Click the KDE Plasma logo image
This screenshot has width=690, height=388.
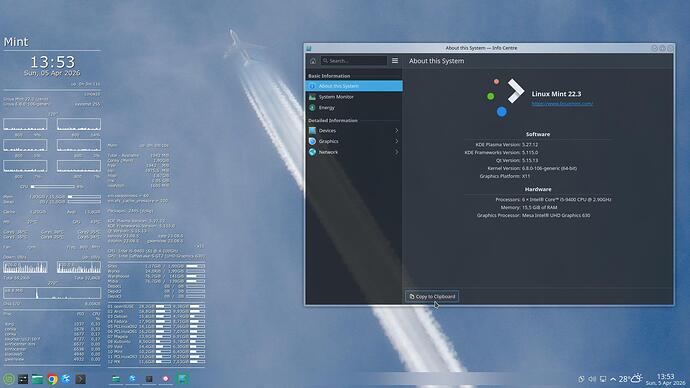(x=505, y=97)
